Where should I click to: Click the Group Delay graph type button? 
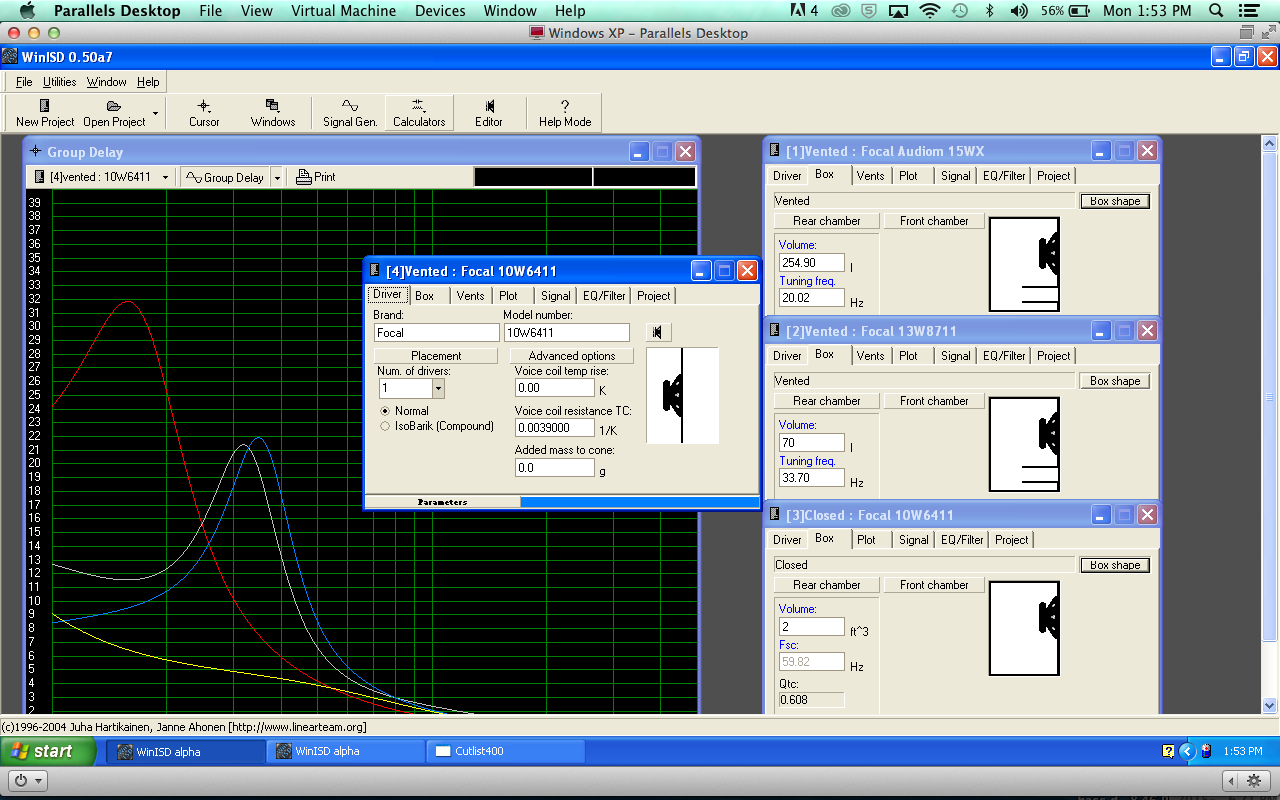[225, 177]
